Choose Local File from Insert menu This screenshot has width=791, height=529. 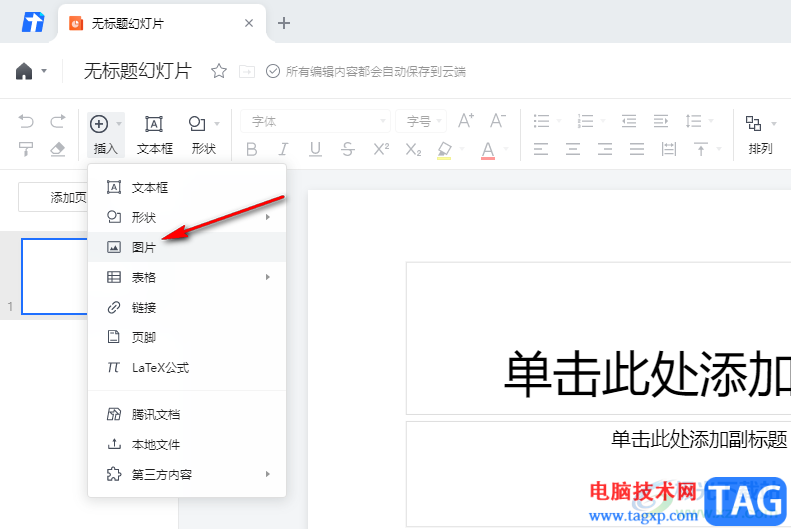187,444
